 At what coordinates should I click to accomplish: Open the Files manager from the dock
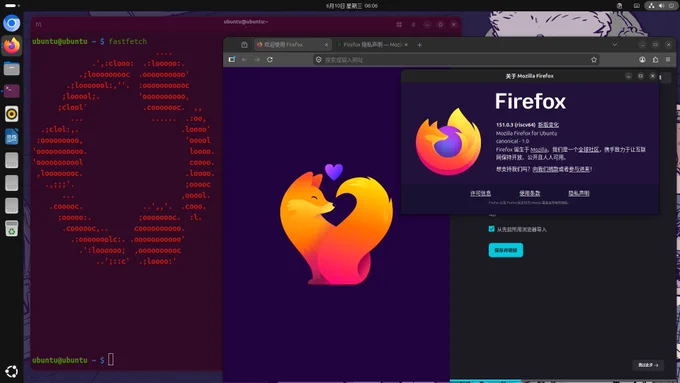click(12, 69)
